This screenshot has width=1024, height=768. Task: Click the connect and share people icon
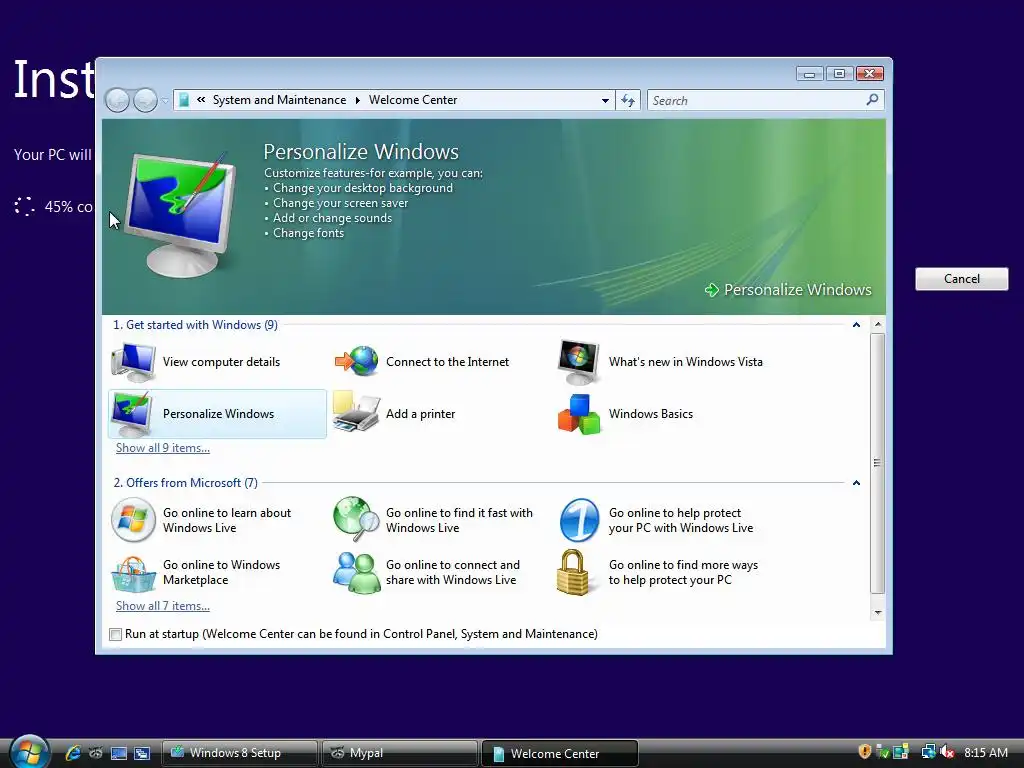click(x=357, y=573)
